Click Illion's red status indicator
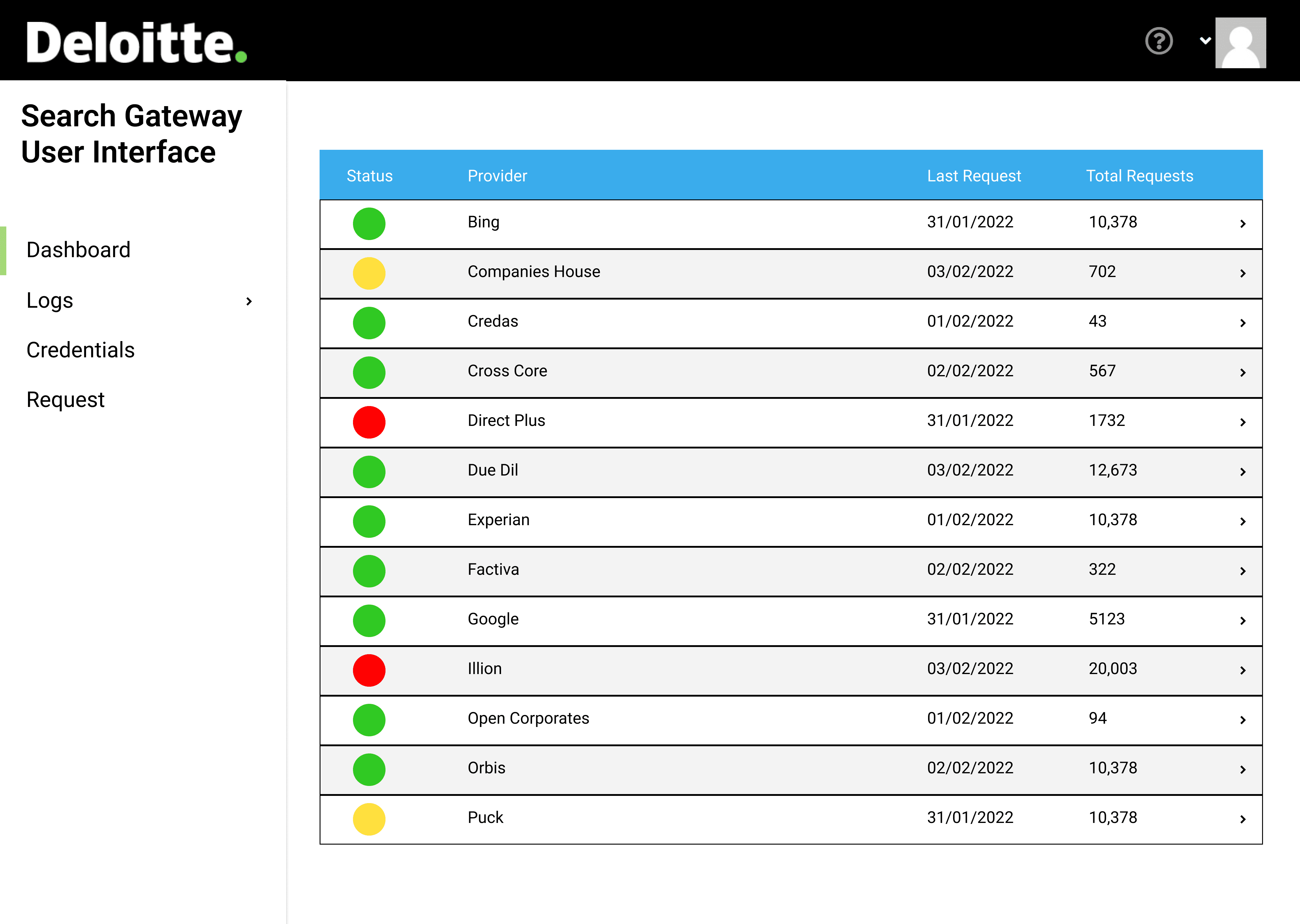The image size is (1300, 924). (x=369, y=670)
